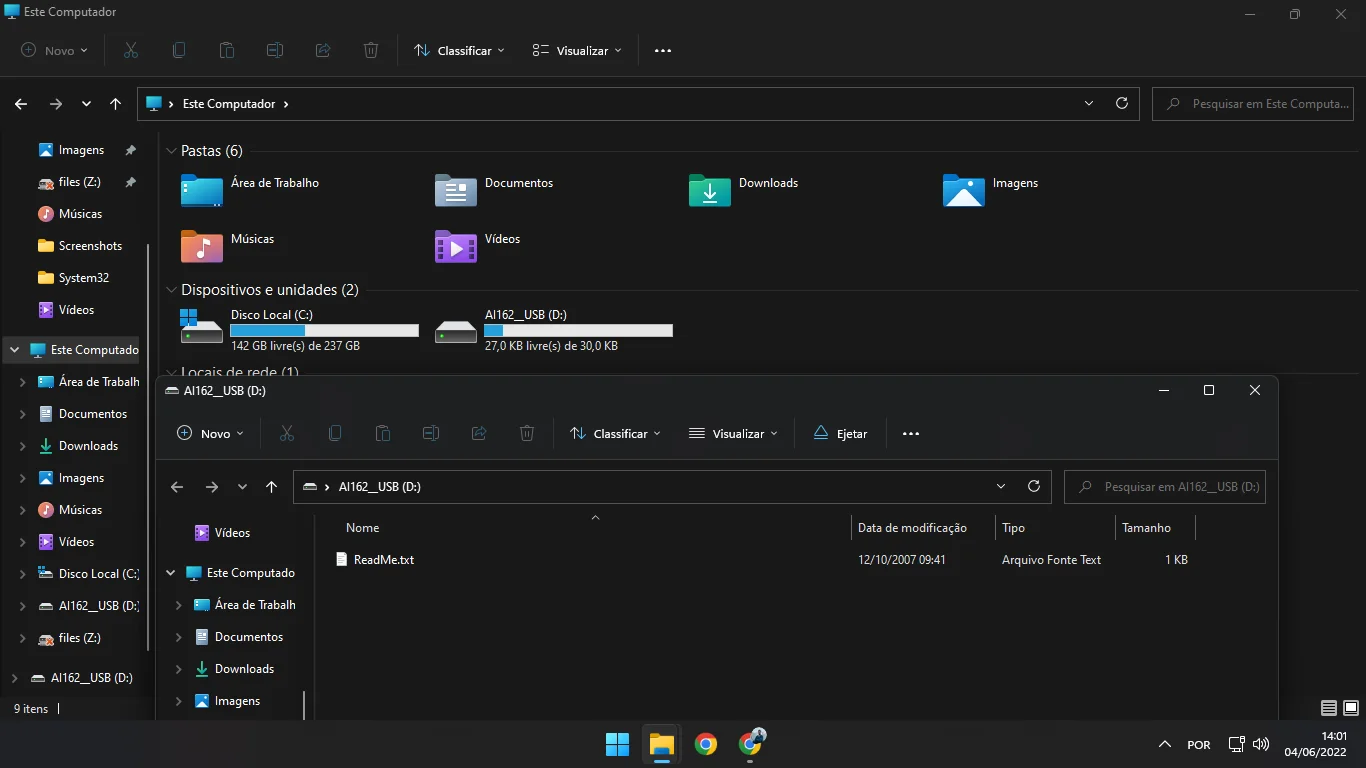Select the Disco Local (C:) drive tile

point(299,330)
